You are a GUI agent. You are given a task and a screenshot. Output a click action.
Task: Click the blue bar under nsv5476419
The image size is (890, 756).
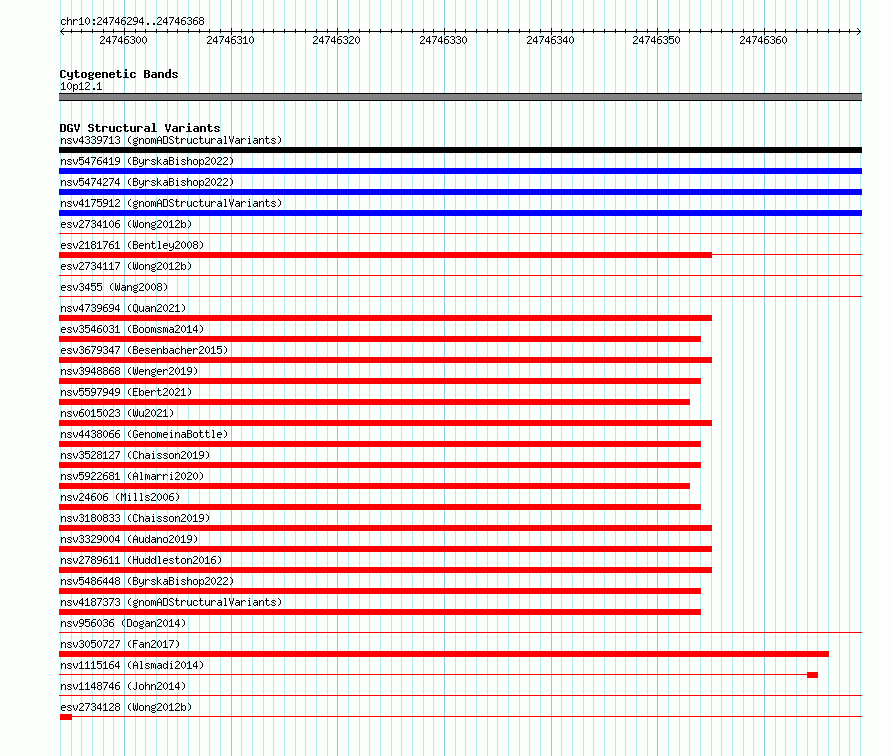(460, 171)
